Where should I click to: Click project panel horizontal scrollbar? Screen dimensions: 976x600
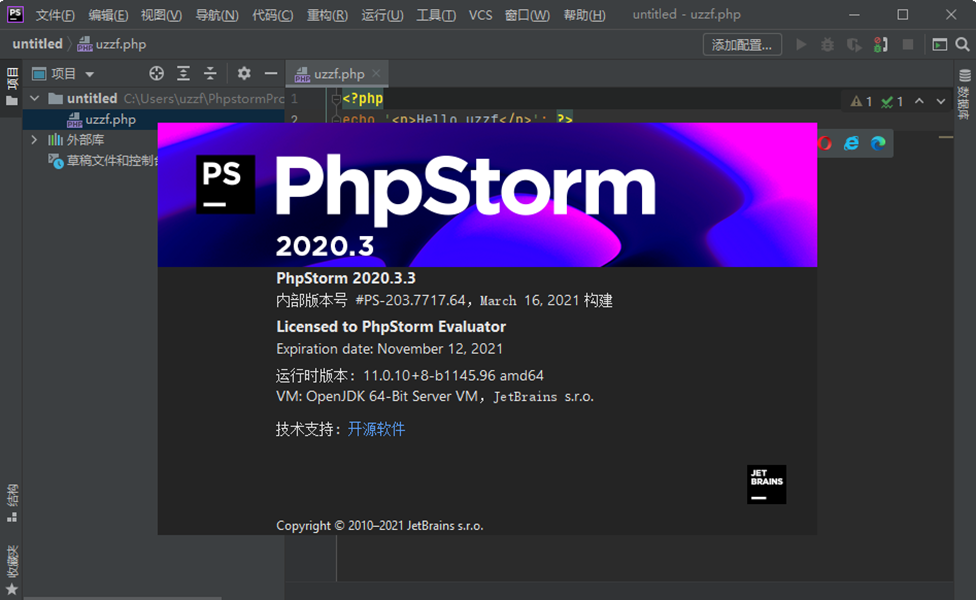click(x=123, y=598)
